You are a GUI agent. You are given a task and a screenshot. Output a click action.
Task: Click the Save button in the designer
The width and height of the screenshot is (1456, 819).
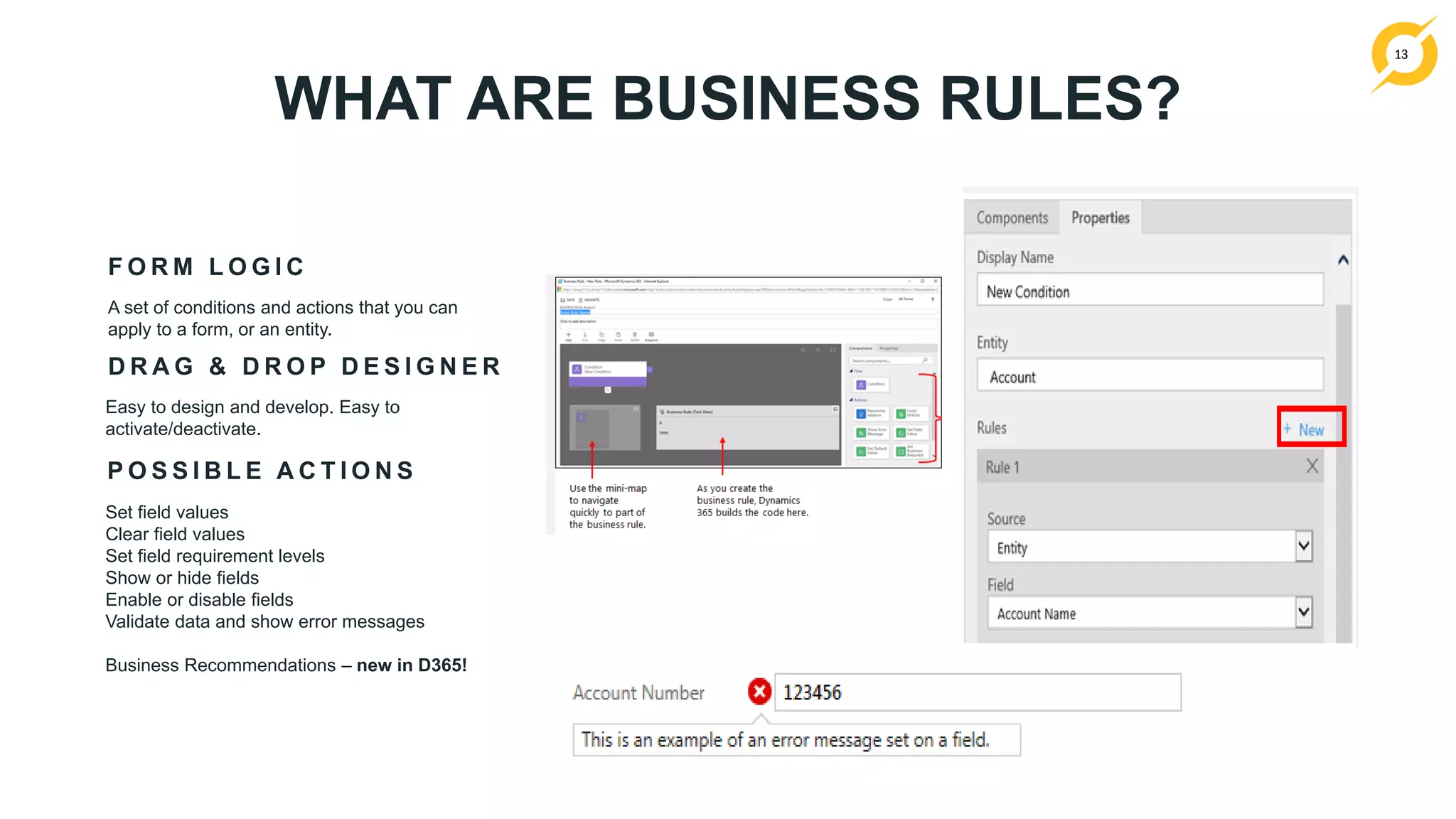[567, 300]
